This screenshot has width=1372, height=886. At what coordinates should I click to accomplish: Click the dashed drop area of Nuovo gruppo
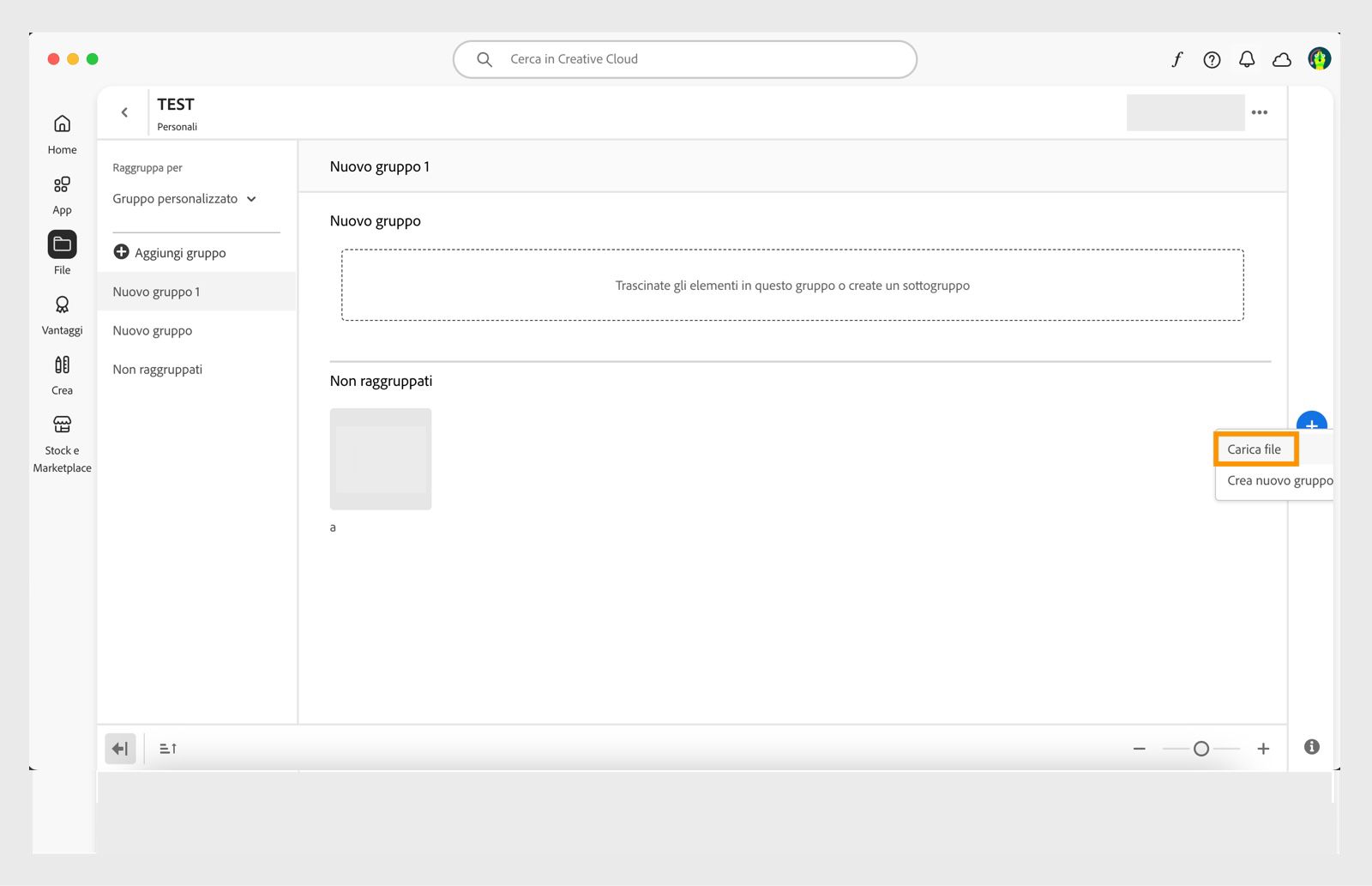coord(792,286)
